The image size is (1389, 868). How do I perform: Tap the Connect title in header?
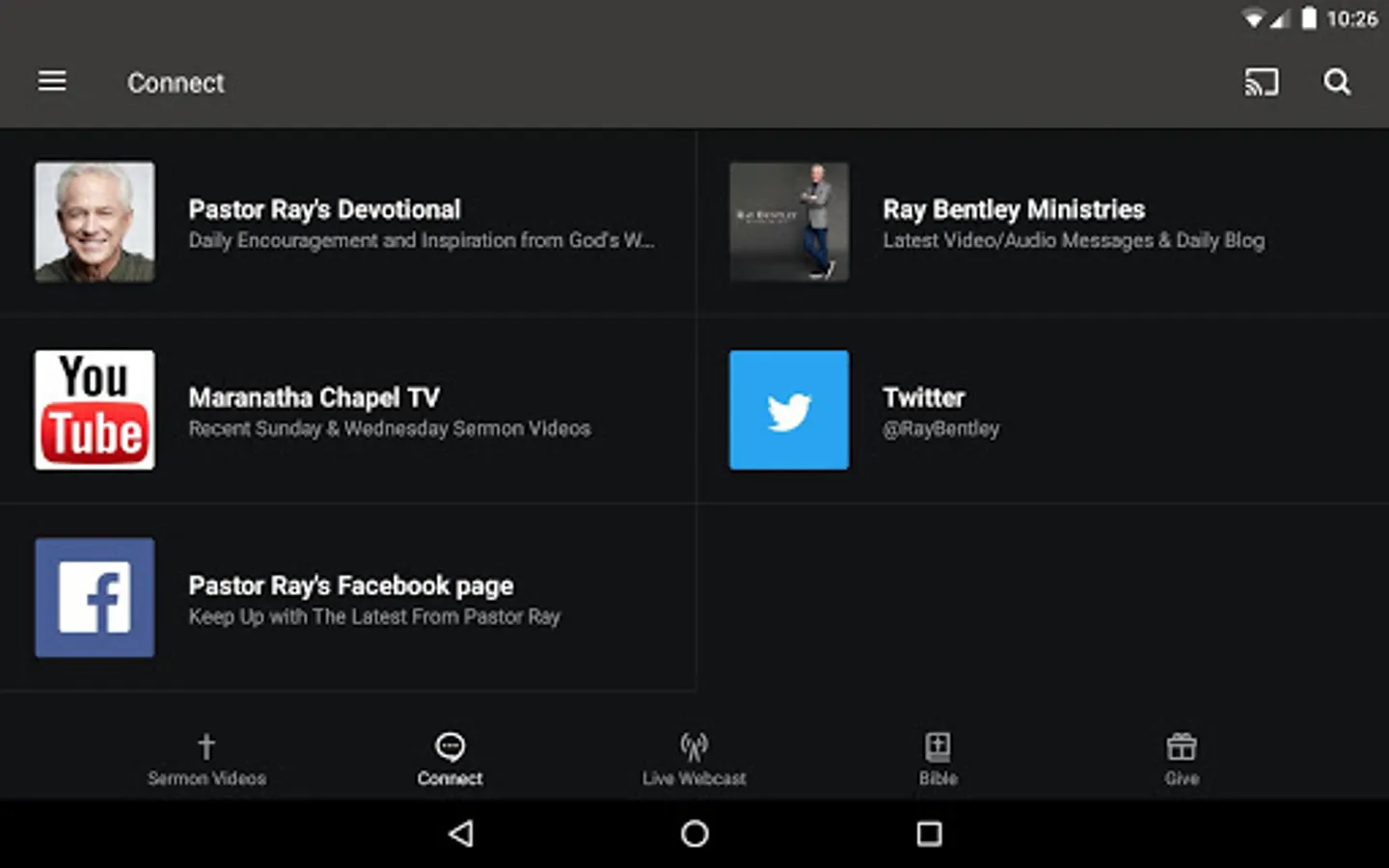tap(176, 83)
